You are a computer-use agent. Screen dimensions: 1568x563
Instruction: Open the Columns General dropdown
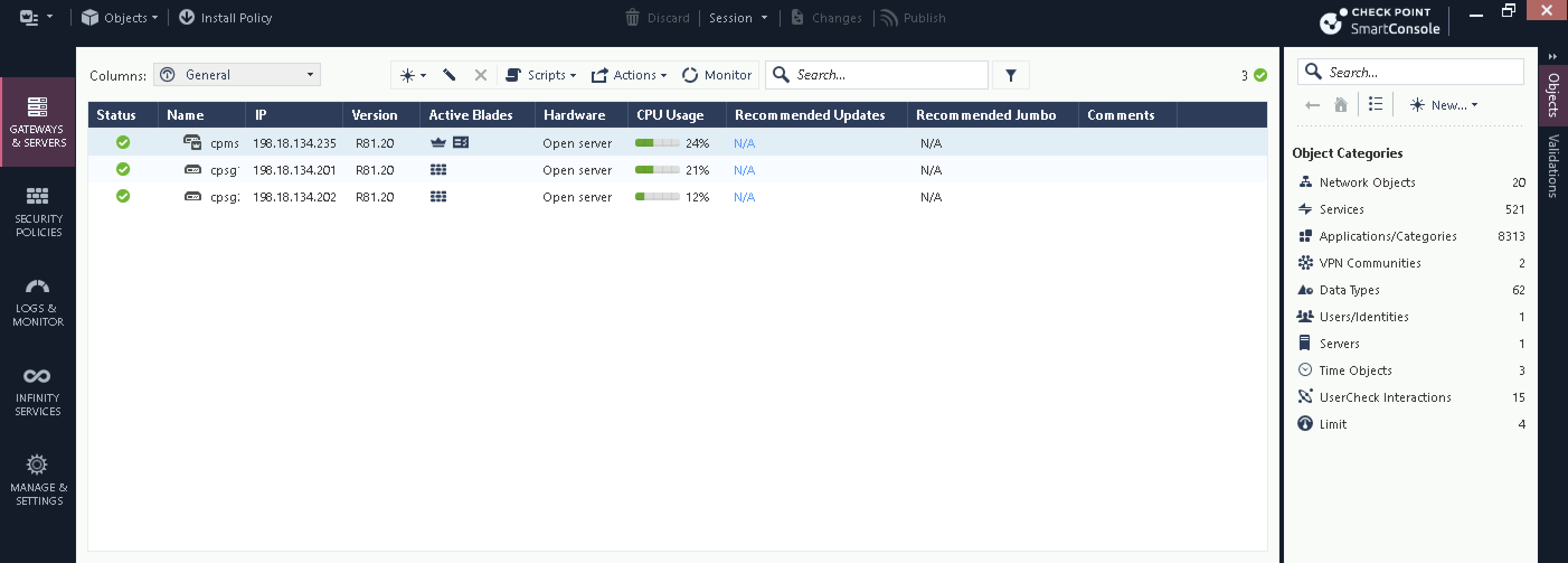click(237, 75)
